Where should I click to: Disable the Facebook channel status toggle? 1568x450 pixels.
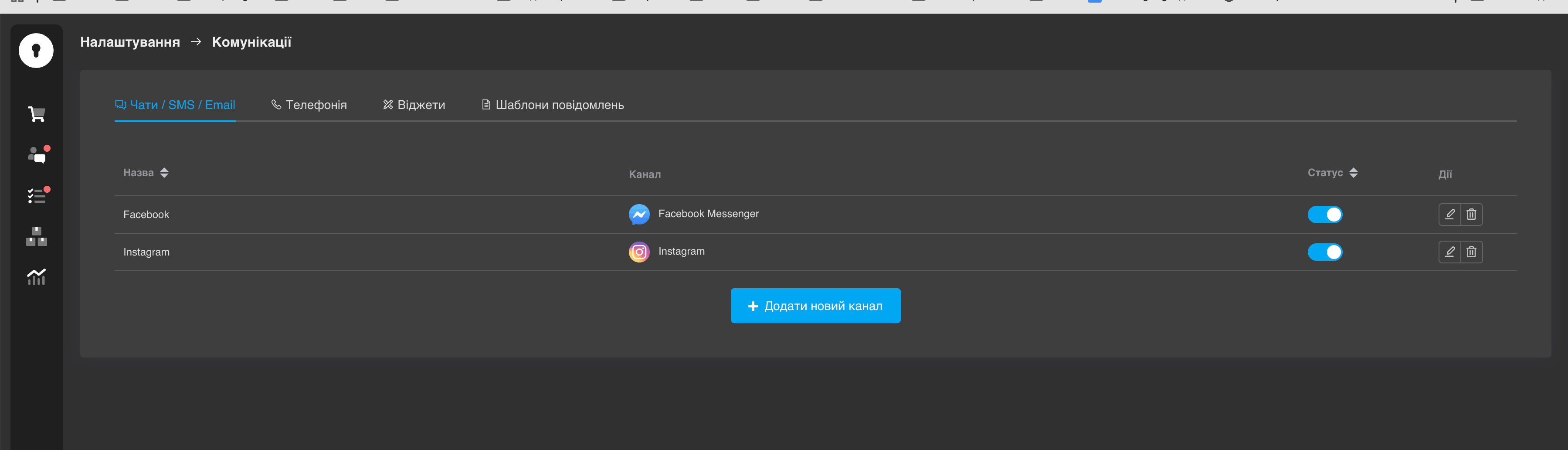pos(1325,215)
